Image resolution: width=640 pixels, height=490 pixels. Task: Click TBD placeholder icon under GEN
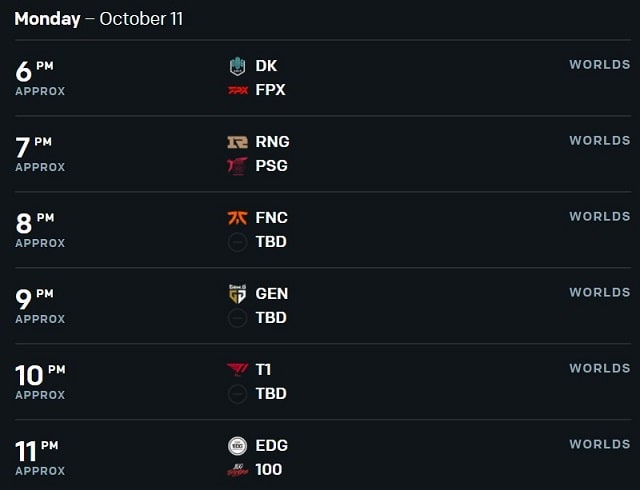coord(238,318)
